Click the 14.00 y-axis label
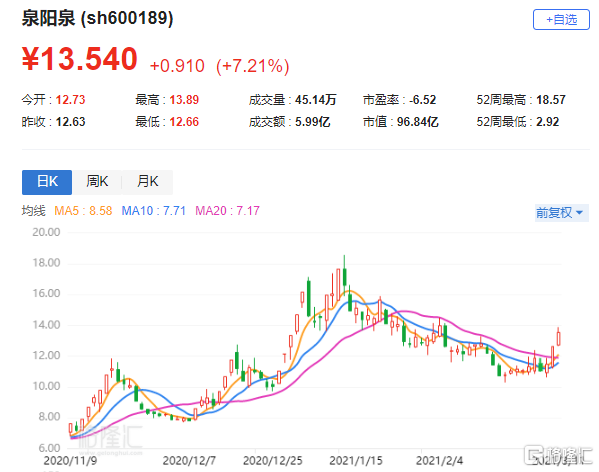The height and width of the screenshot is (472, 599). click(x=46, y=325)
